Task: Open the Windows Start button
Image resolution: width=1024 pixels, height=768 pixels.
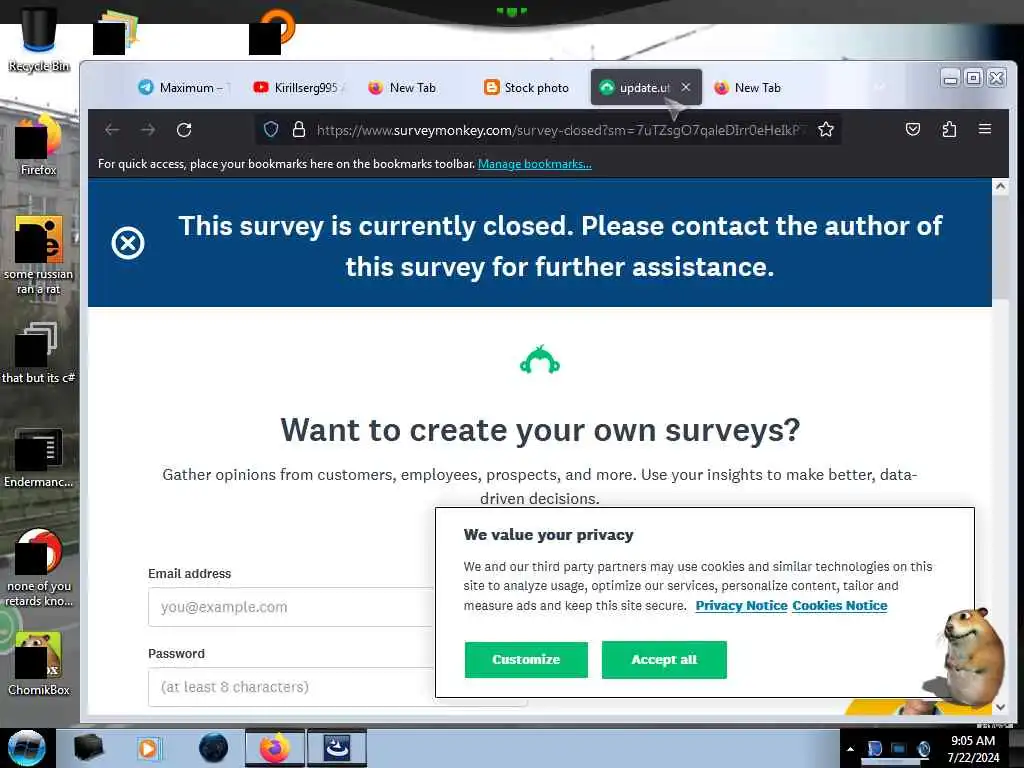Action: [x=27, y=748]
